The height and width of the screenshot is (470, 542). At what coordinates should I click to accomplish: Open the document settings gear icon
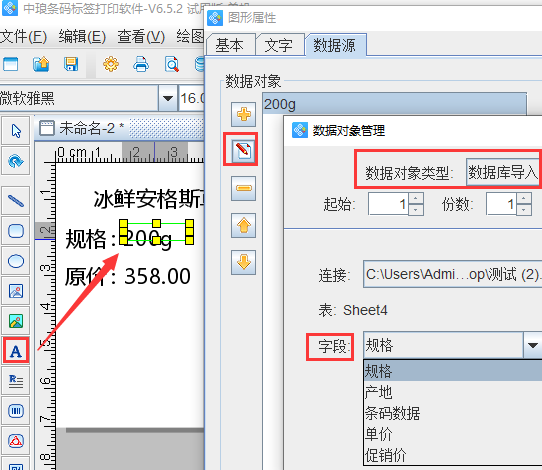click(111, 64)
